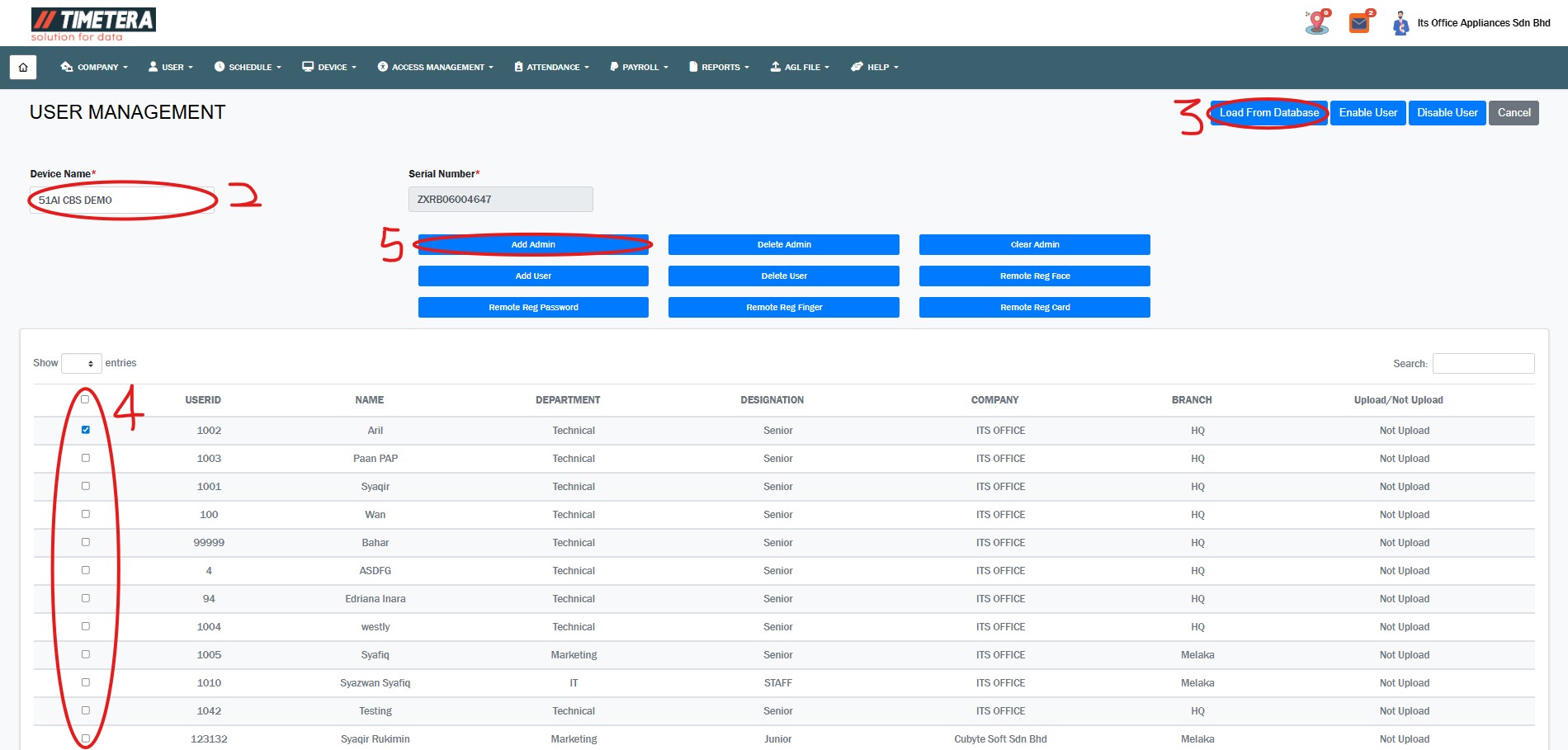Screen dimensions: 1568x750
Task: Click the Clear Admin button
Action: pos(1035,244)
